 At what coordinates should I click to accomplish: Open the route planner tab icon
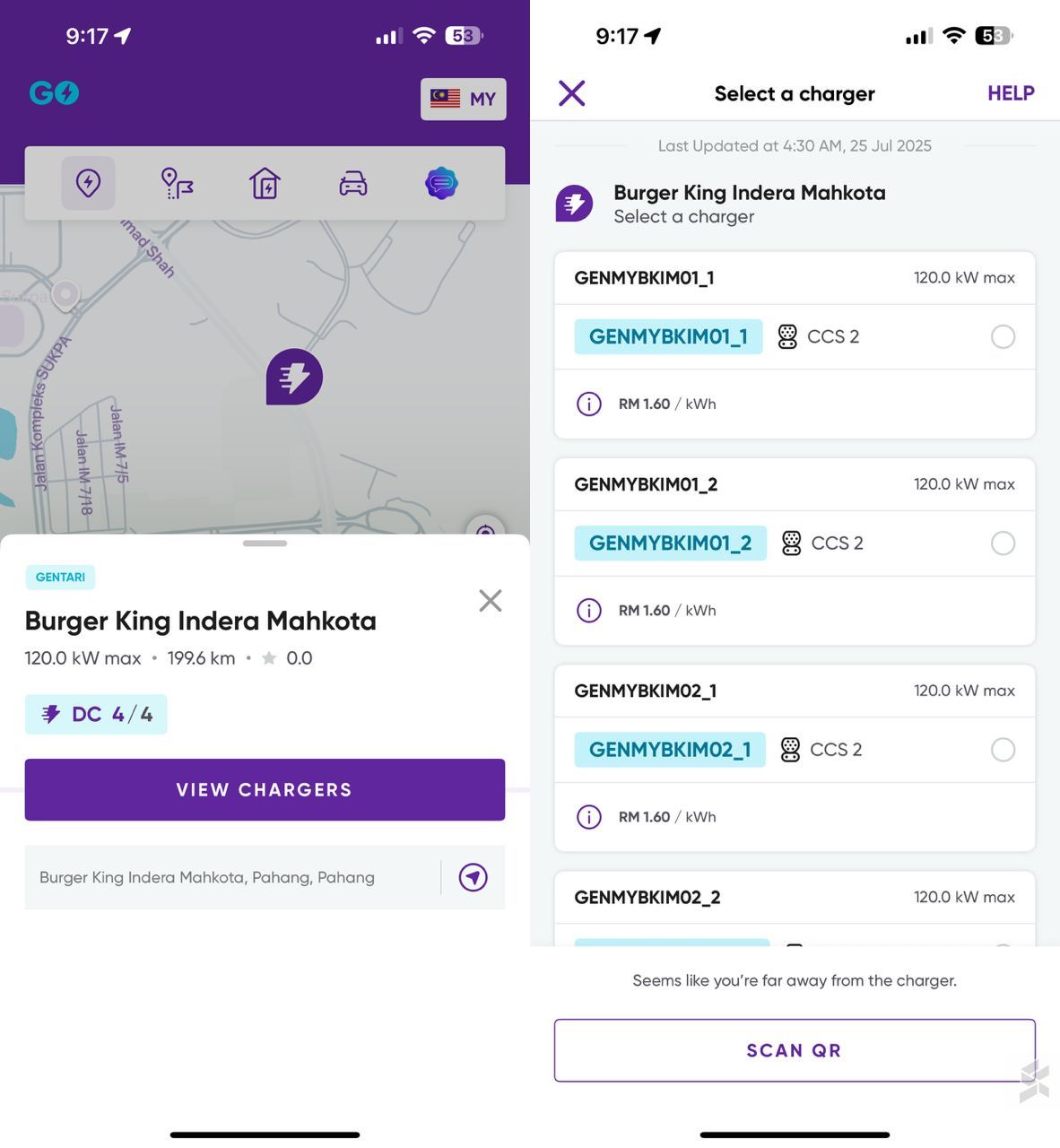pyautogui.click(x=177, y=183)
